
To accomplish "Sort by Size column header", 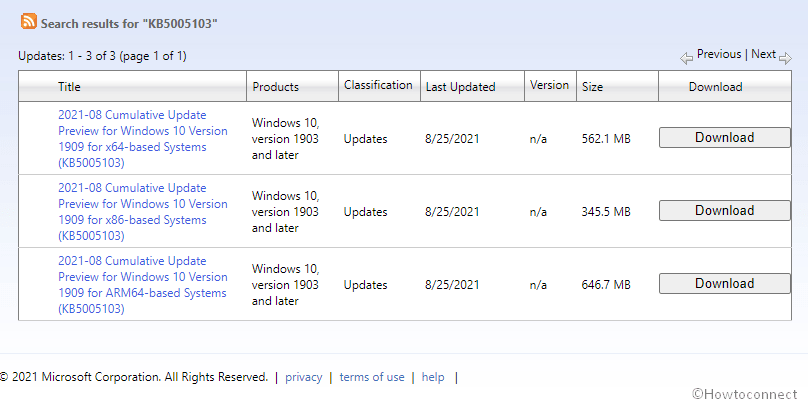I will coord(592,87).
